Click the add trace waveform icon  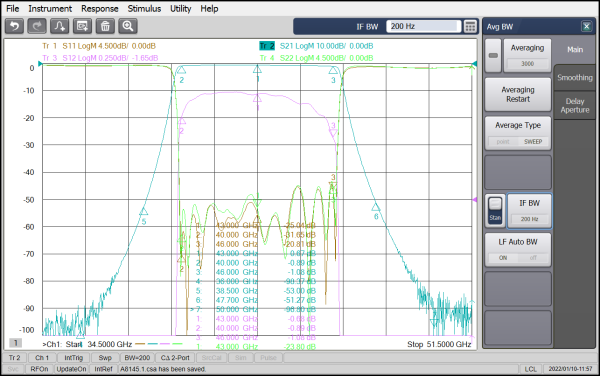[60, 26]
